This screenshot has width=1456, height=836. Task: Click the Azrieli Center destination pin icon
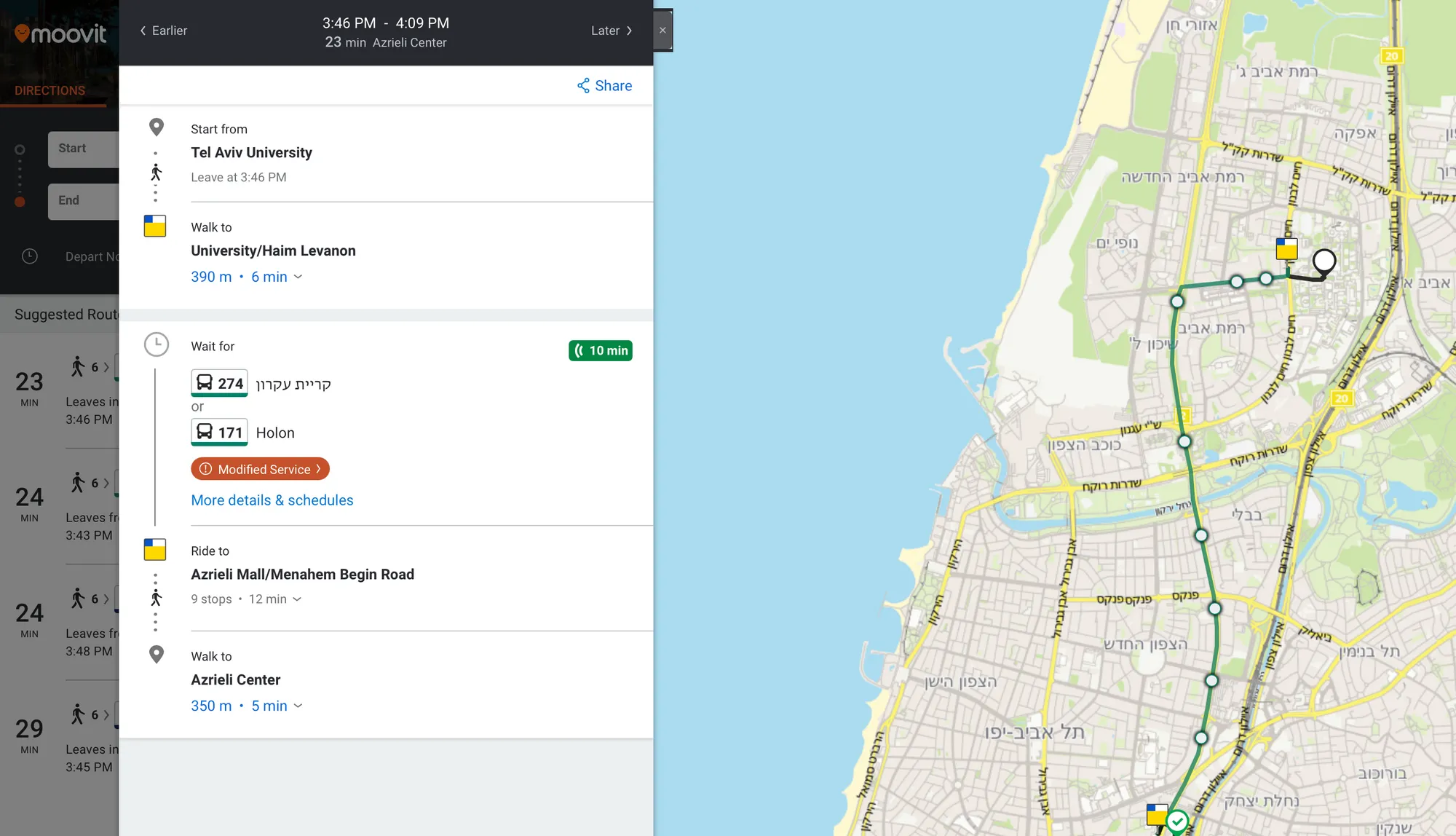click(156, 655)
